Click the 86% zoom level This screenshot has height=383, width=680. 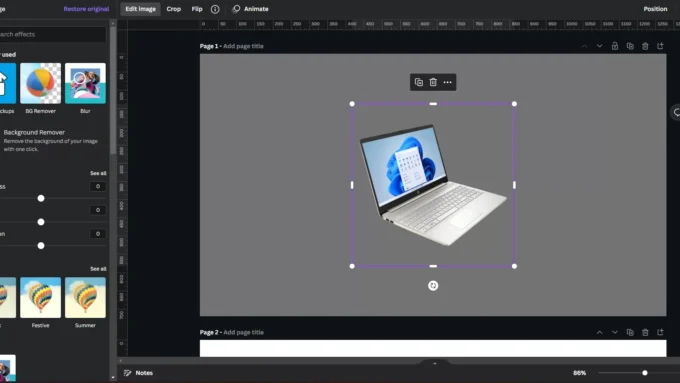coord(579,373)
